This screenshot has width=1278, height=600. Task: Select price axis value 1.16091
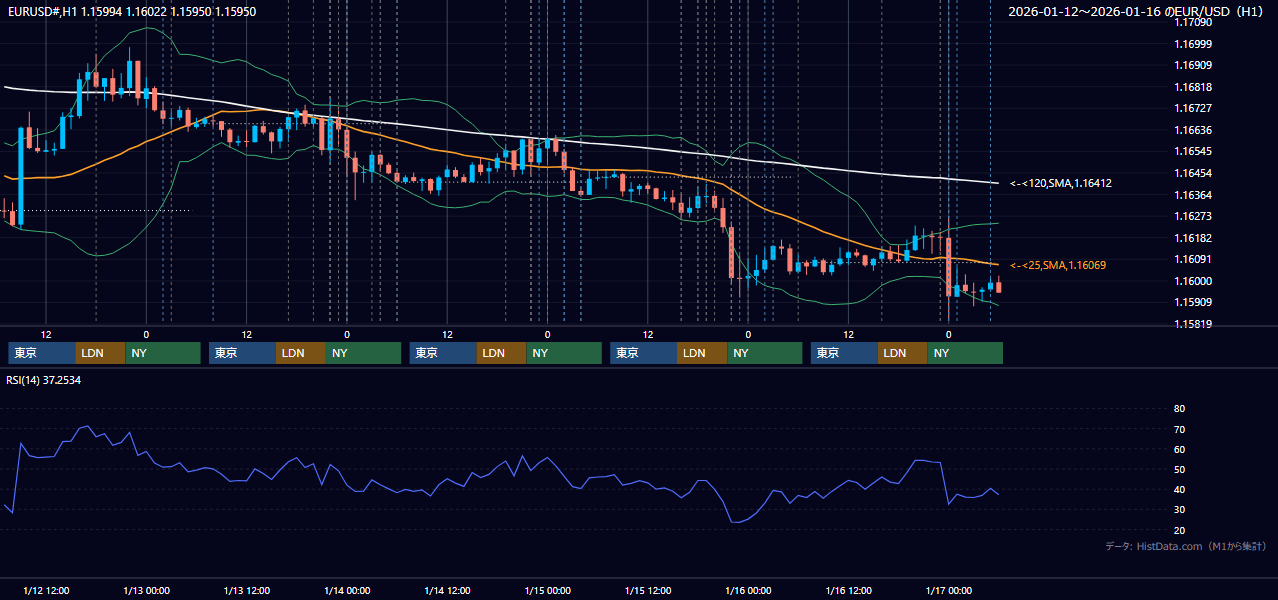point(1192,260)
